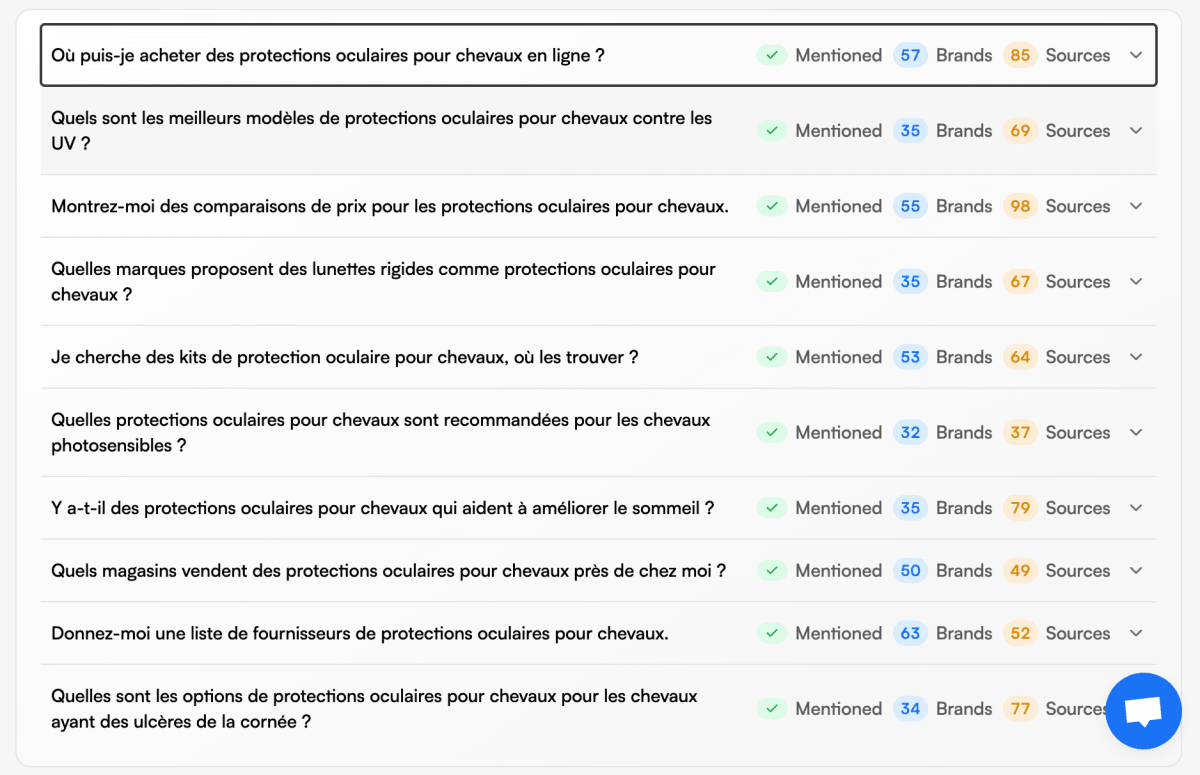
Task: Expand the row about nearby stores
Action: (1136, 570)
